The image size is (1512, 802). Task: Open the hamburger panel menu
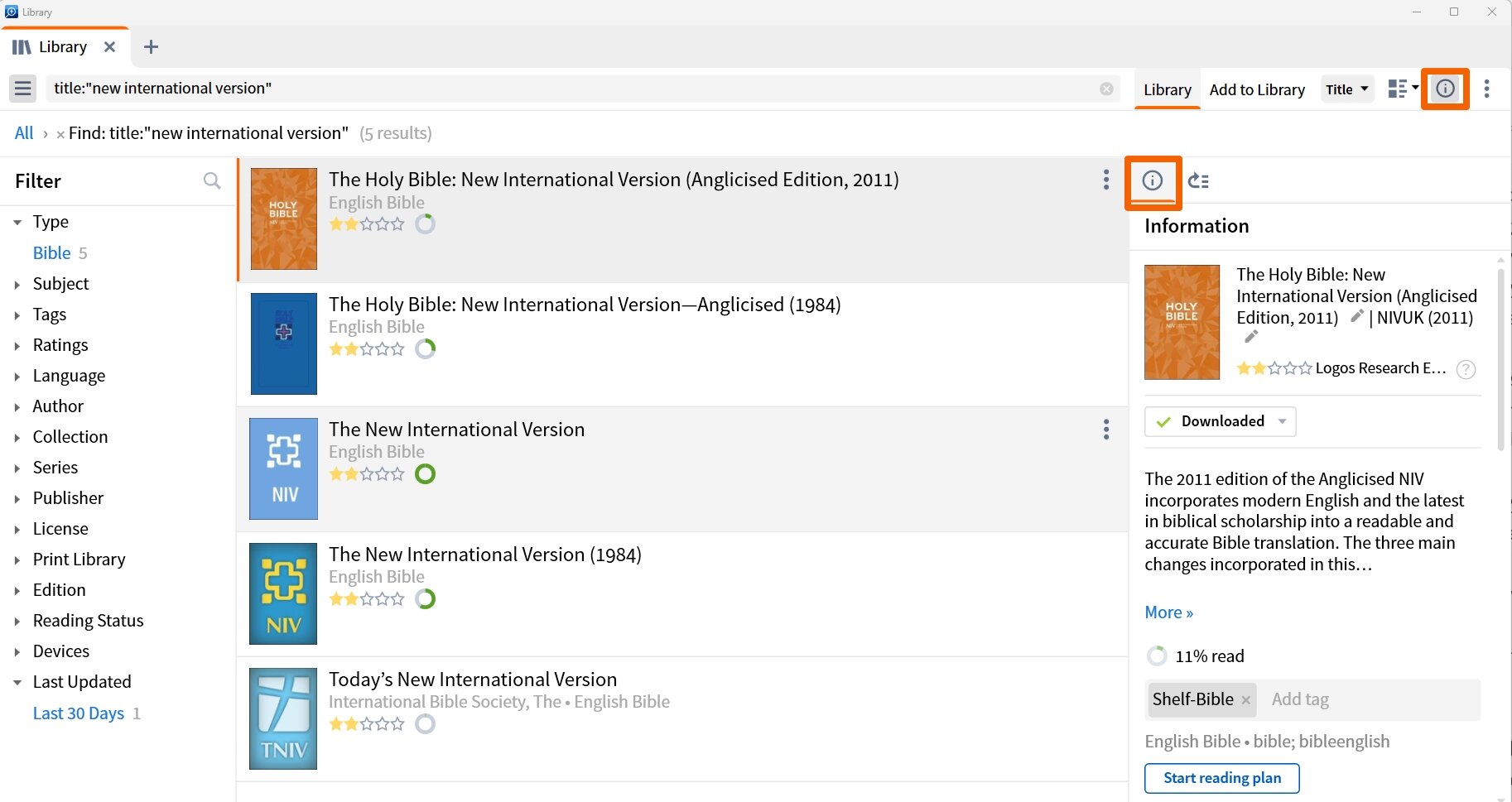(x=23, y=89)
